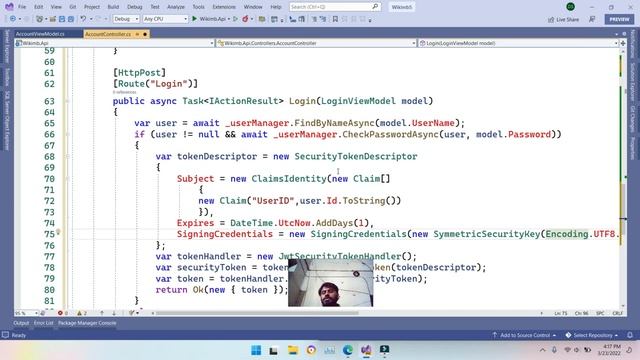
Task: Click the Comment selection toolbar icon
Action: coord(314,19)
